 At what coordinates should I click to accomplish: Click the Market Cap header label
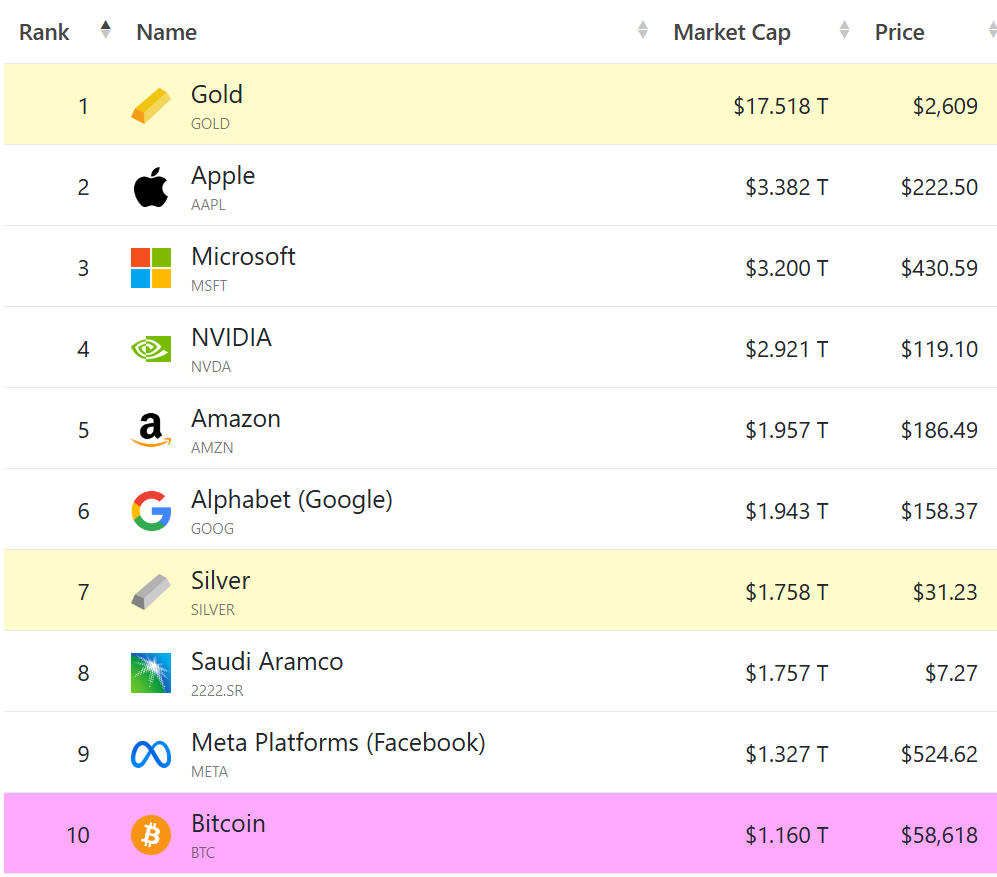(x=732, y=32)
